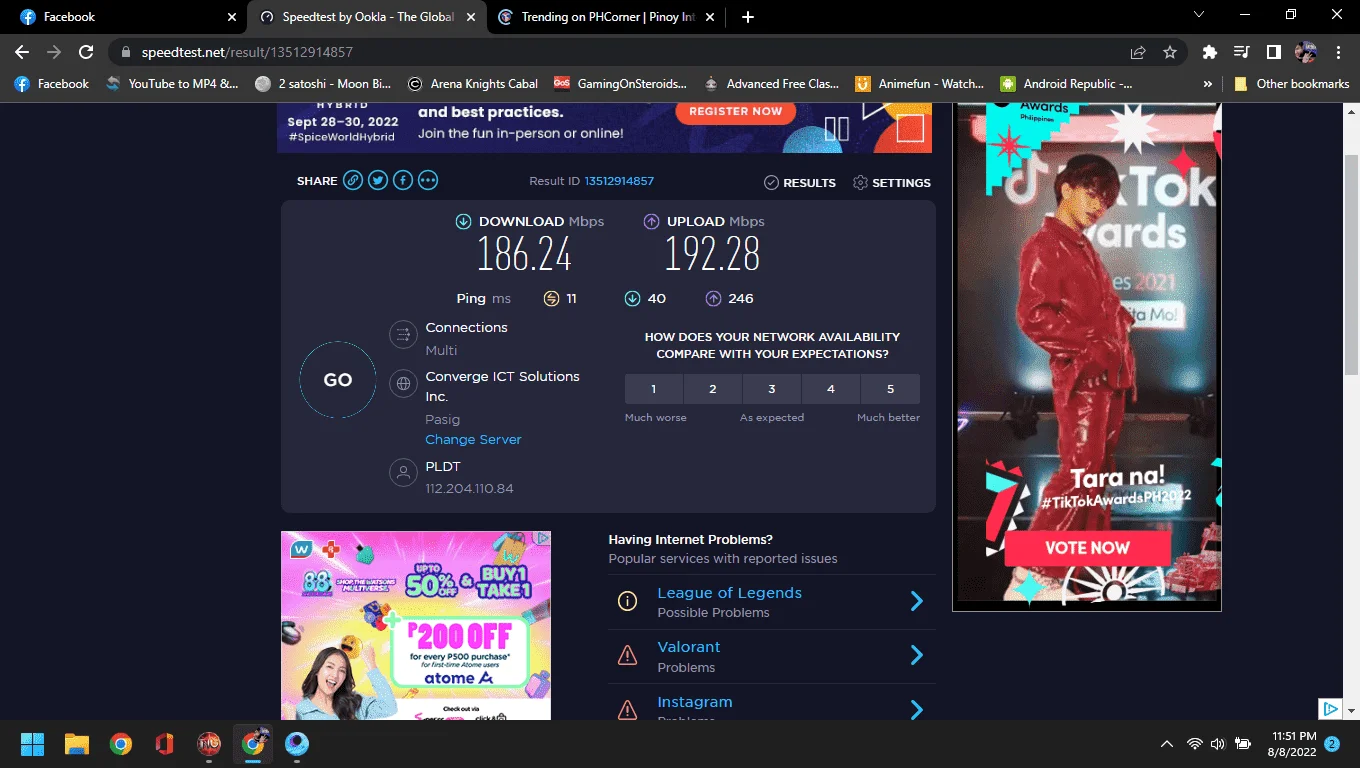The width and height of the screenshot is (1360, 768).
Task: Open the YouTube to MP4 bookmark
Action: pos(172,84)
